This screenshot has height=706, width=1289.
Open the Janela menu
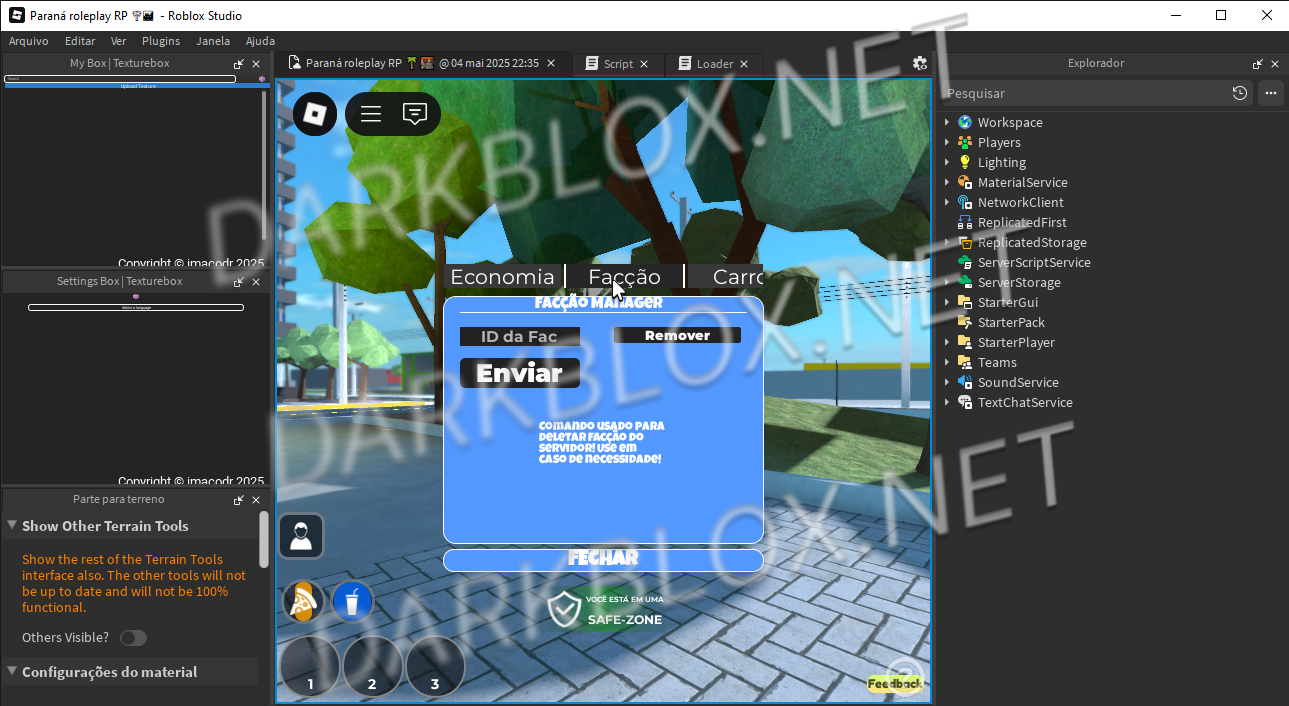[213, 41]
